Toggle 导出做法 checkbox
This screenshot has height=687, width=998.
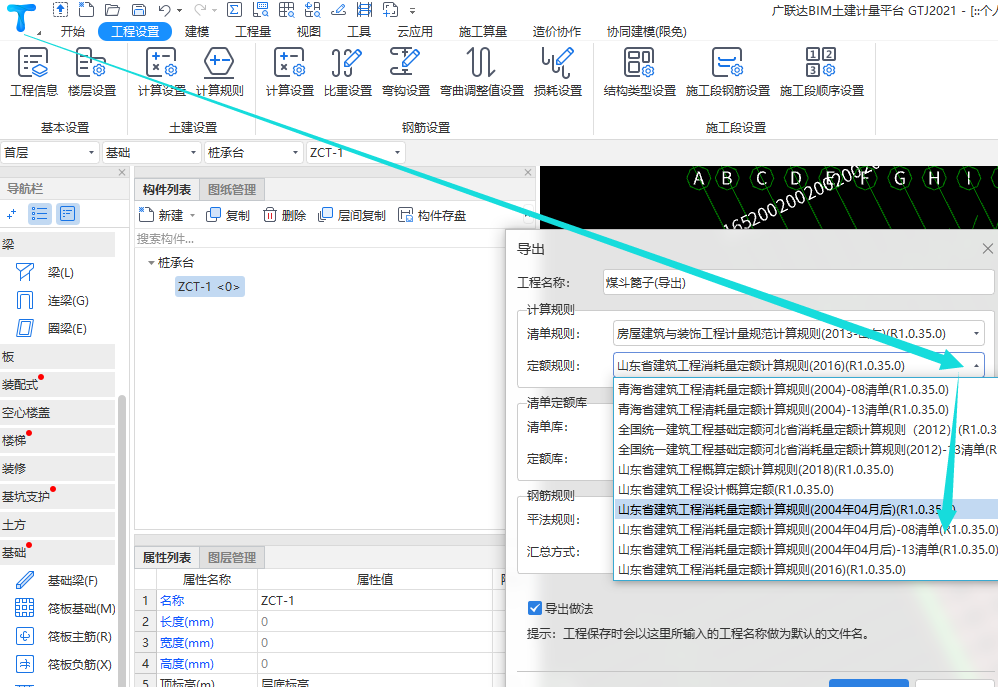coord(535,608)
